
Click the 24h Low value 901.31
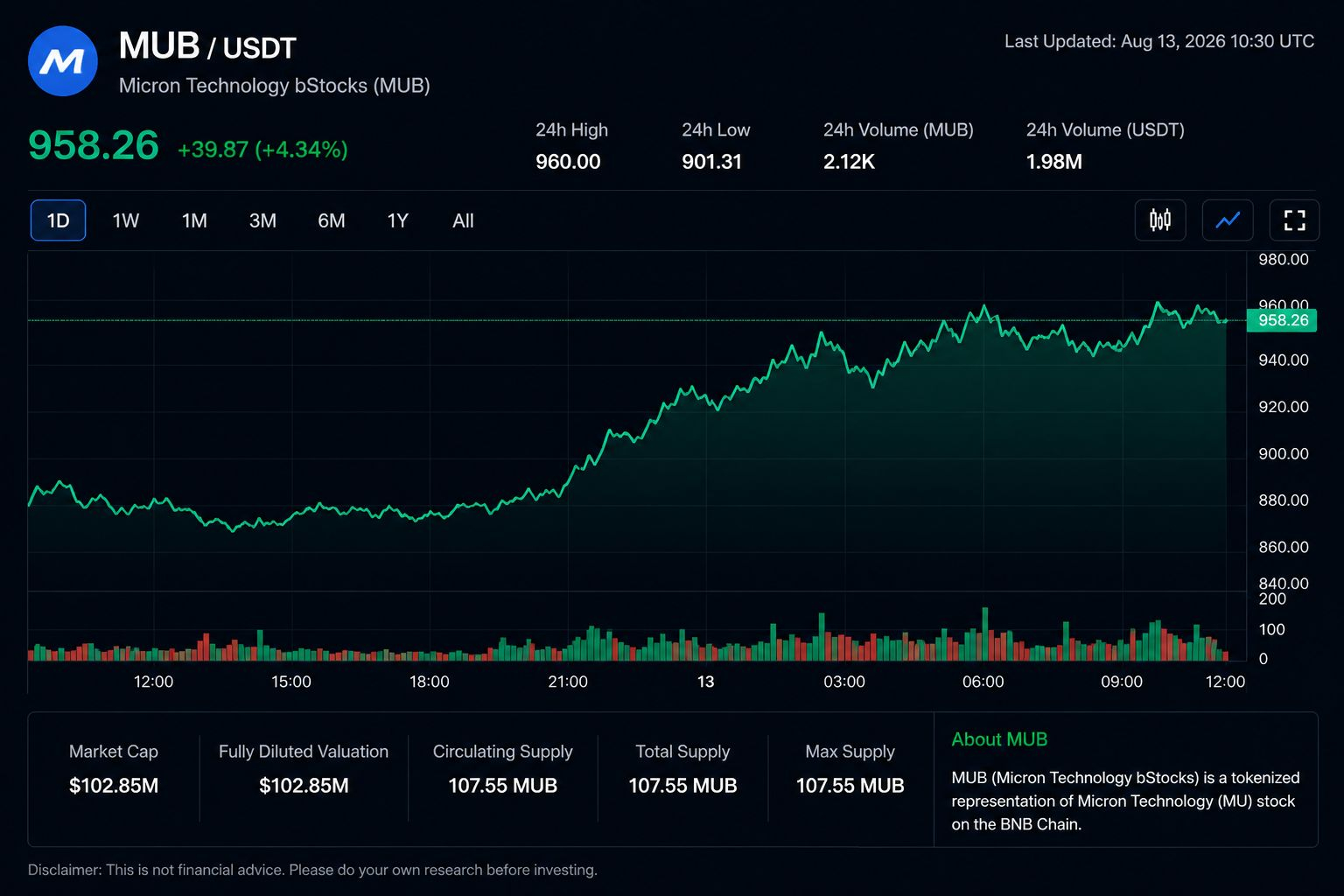tap(711, 162)
